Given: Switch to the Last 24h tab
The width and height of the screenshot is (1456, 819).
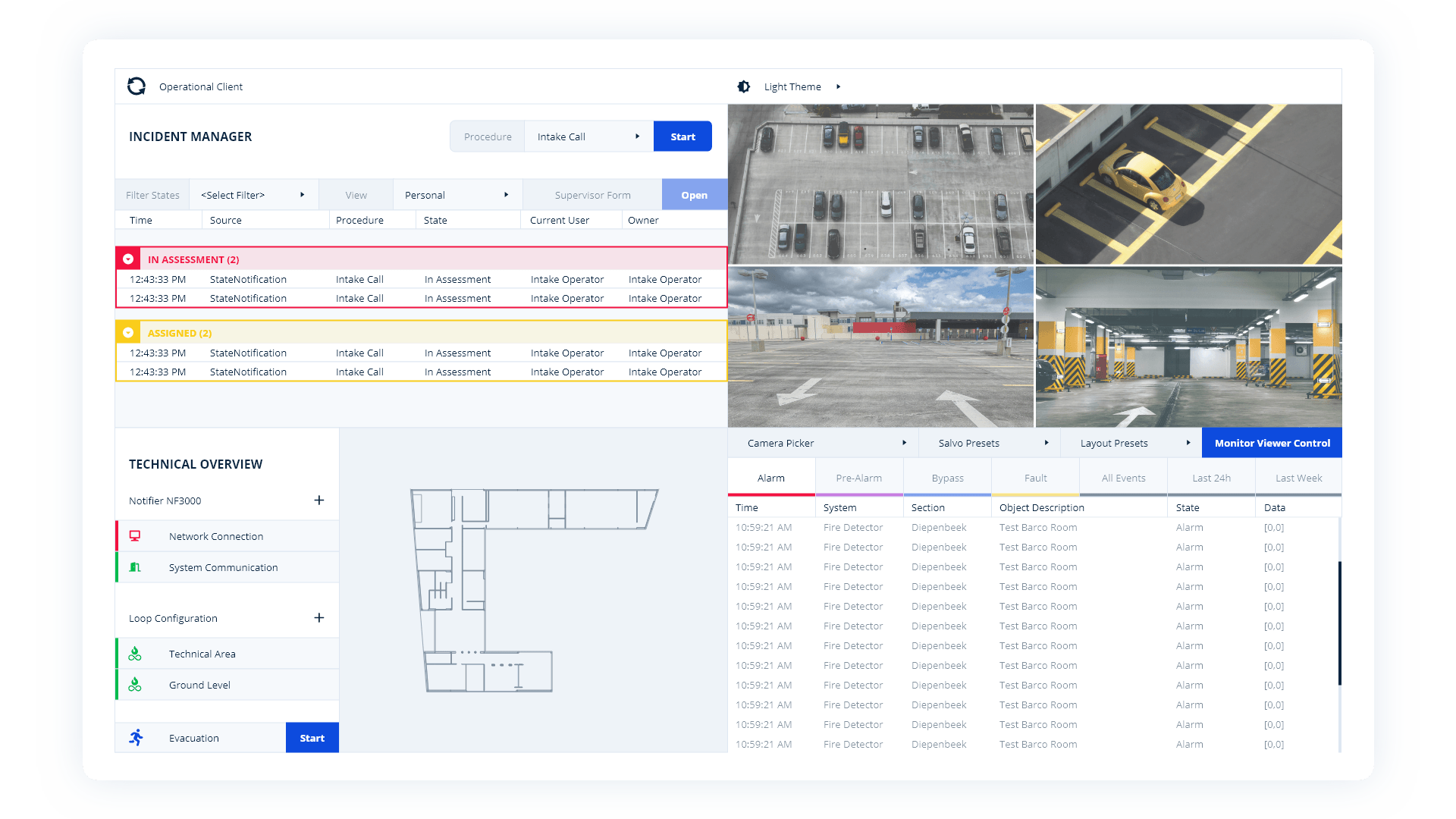Looking at the screenshot, I should [1211, 478].
